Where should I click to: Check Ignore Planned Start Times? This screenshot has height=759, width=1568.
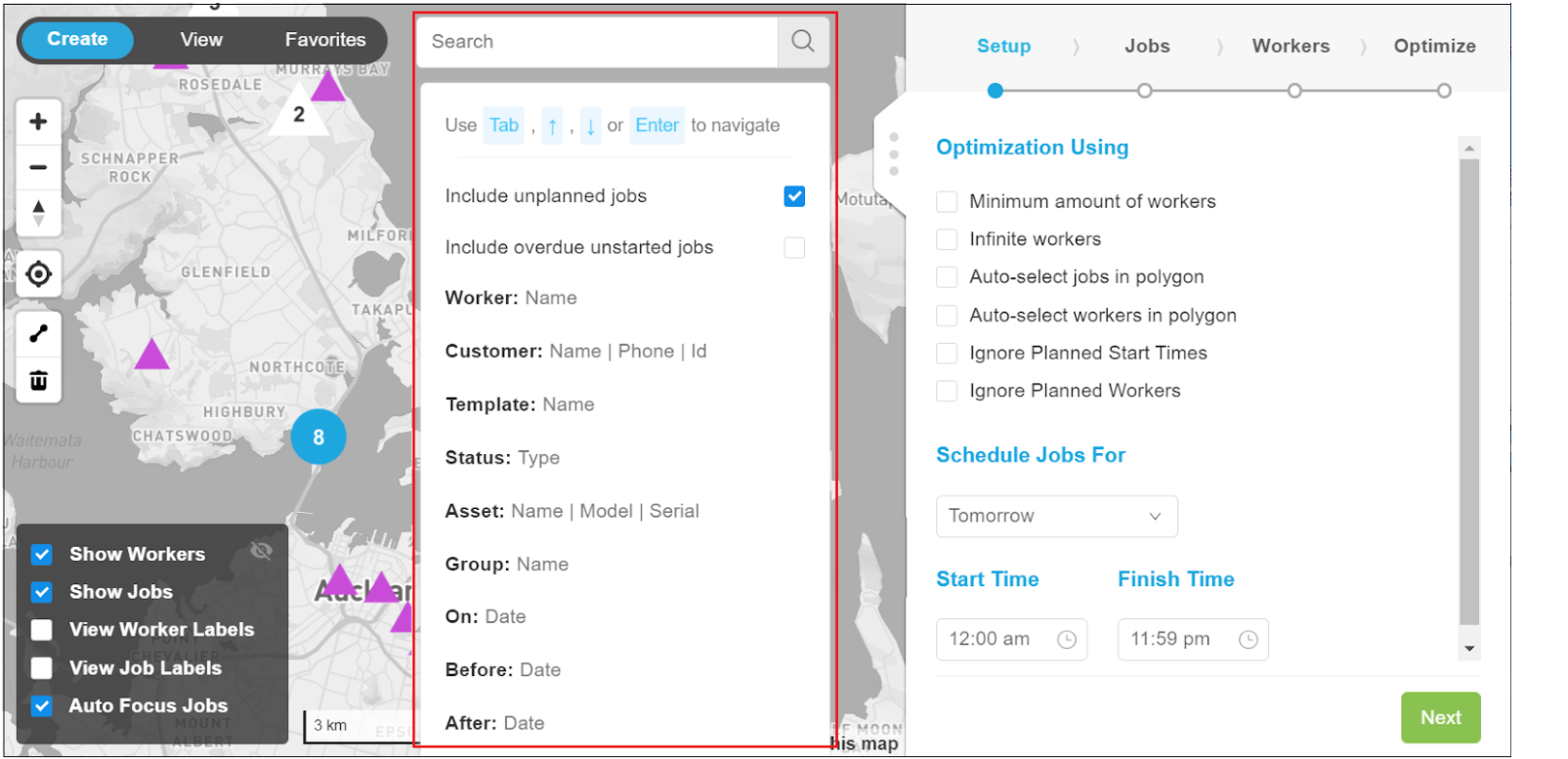pyautogui.click(x=946, y=353)
